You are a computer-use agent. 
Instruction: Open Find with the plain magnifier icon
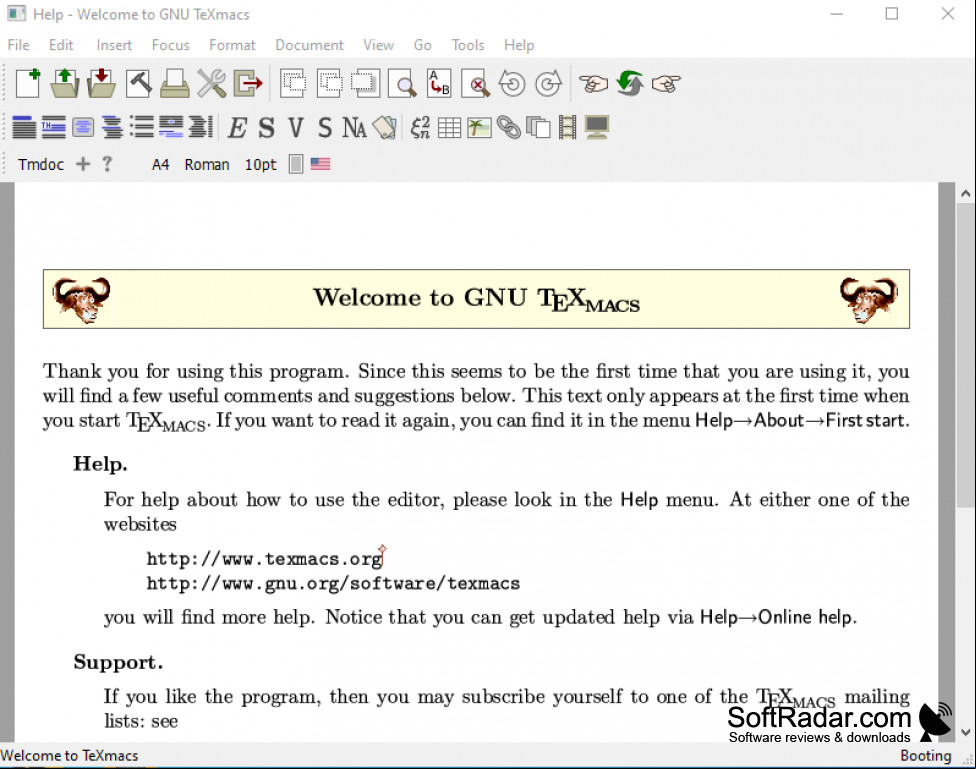point(403,83)
